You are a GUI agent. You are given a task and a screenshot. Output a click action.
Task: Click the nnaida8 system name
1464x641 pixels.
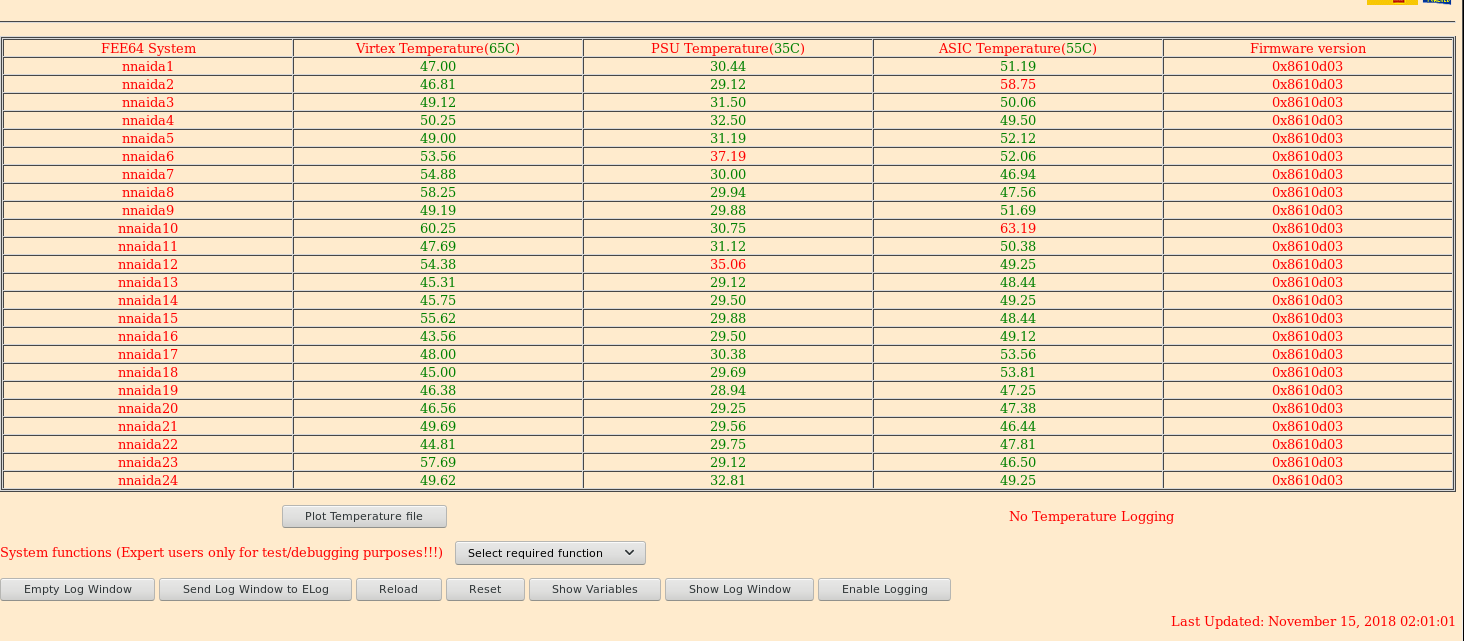coord(148,192)
